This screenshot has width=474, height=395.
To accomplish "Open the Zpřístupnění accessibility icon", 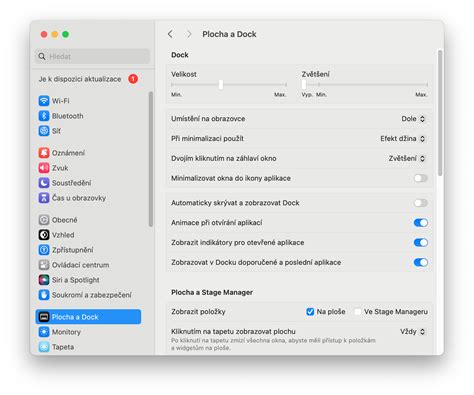I will point(44,250).
